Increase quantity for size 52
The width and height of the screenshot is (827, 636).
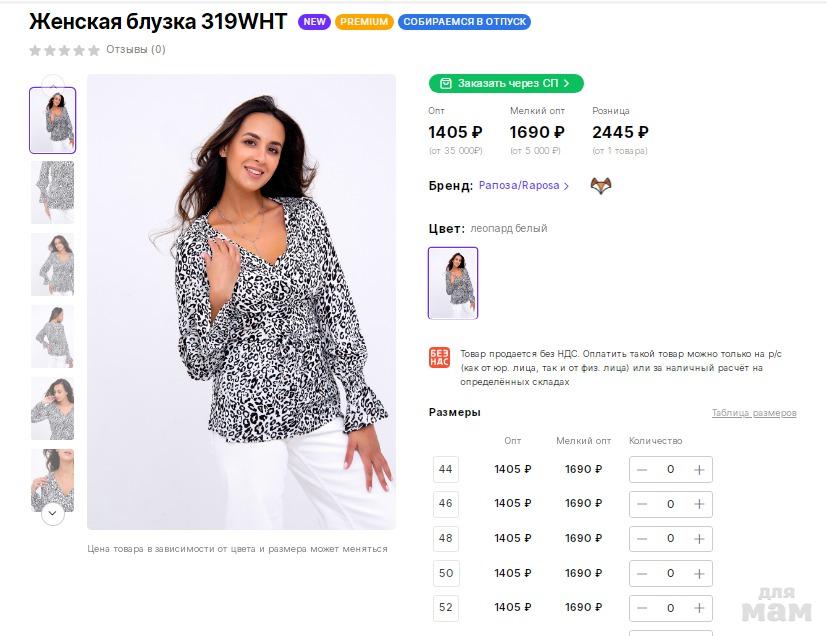pyautogui.click(x=699, y=608)
